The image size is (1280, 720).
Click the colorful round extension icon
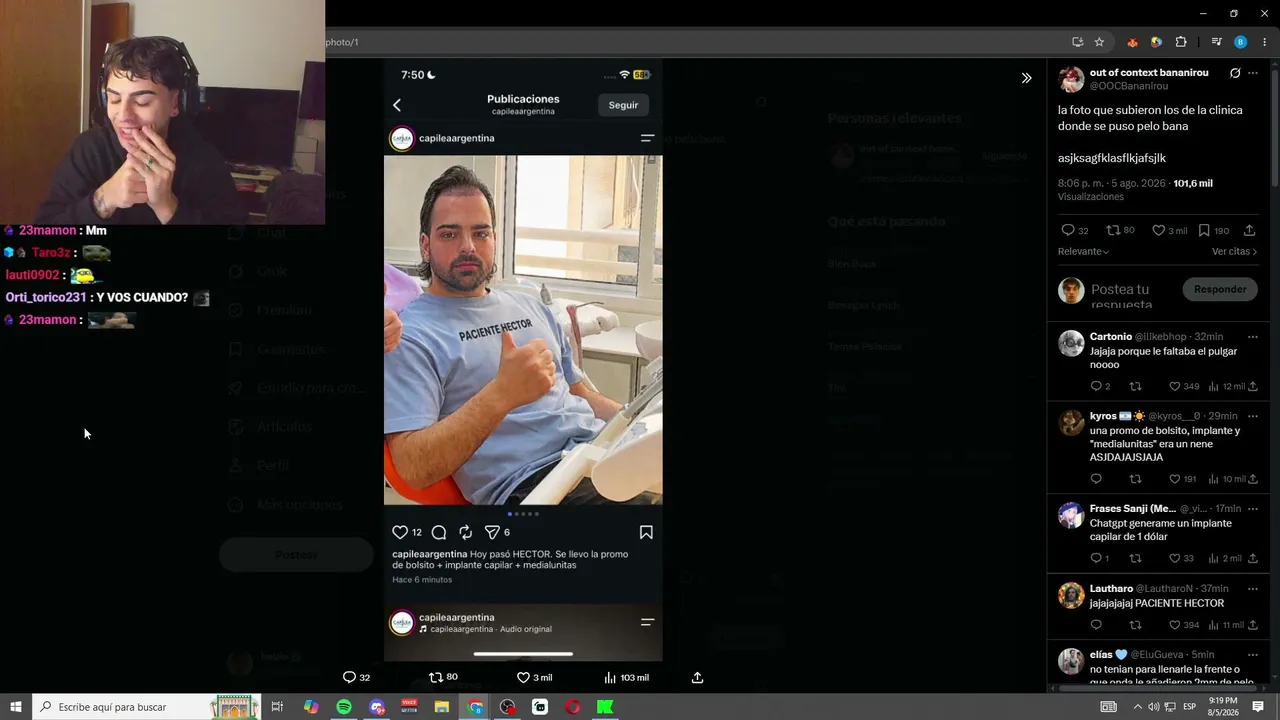point(1156,42)
